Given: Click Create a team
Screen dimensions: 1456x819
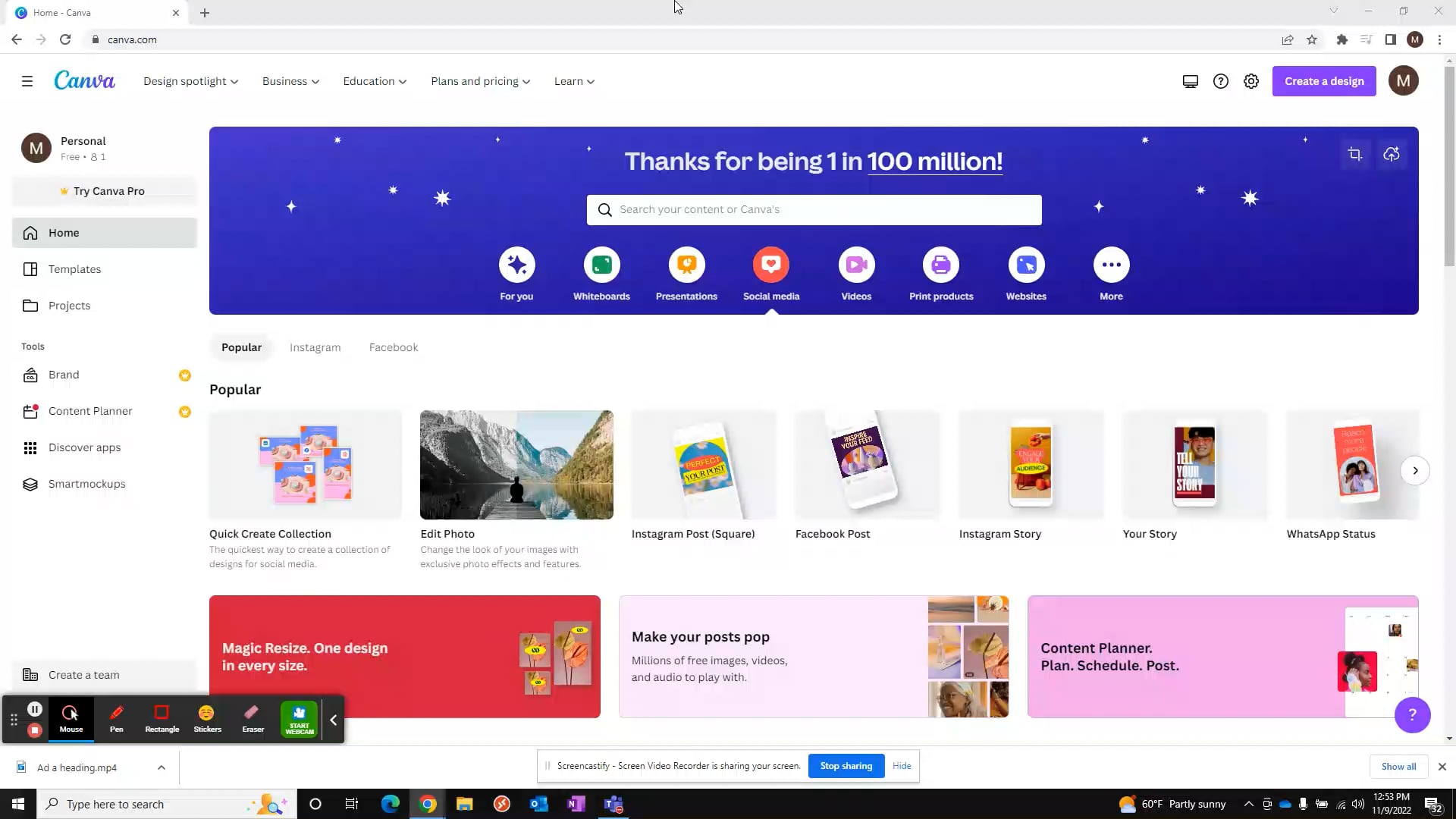Looking at the screenshot, I should [105, 675].
